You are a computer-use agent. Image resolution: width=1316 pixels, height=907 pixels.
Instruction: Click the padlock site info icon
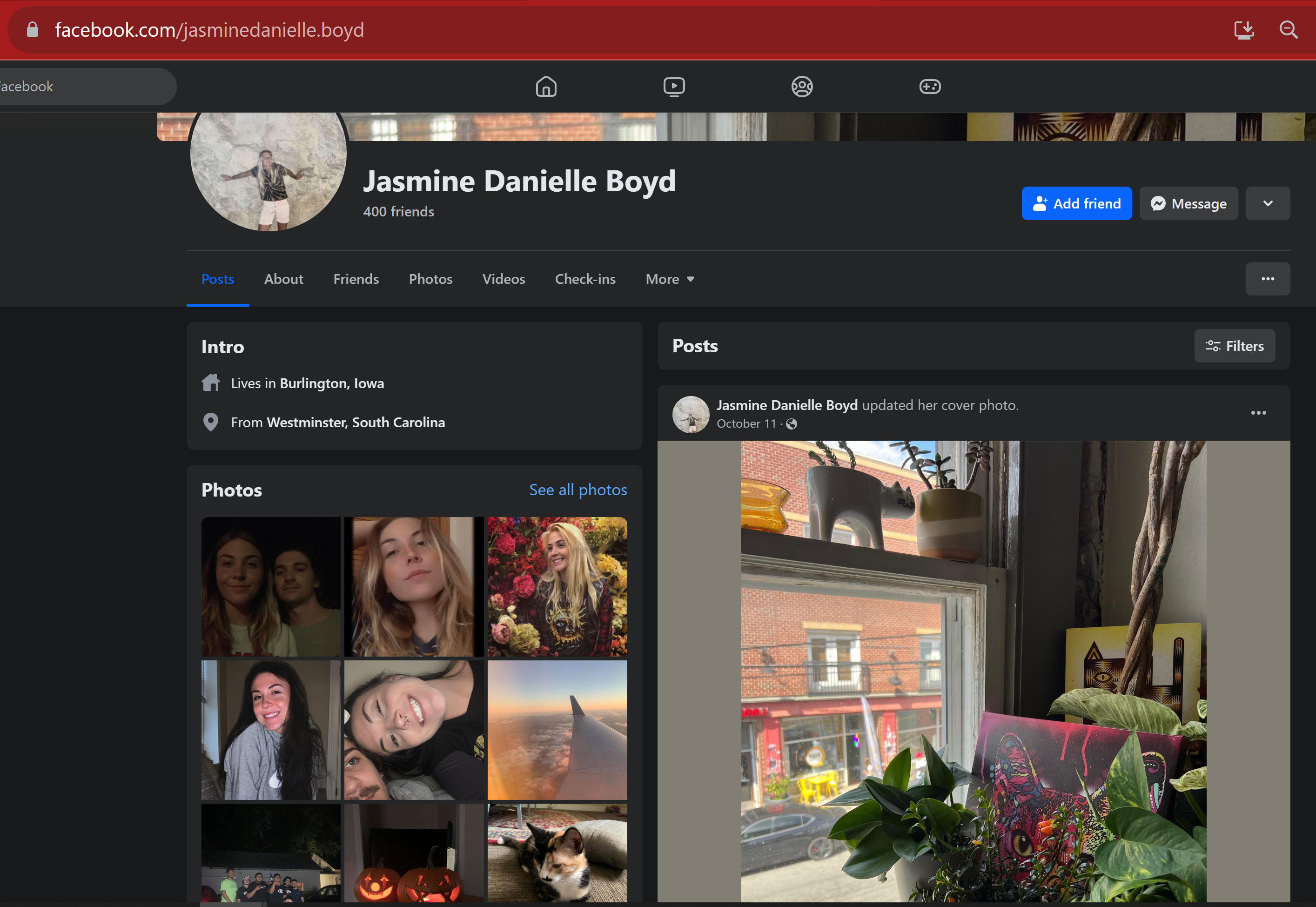pos(33,30)
